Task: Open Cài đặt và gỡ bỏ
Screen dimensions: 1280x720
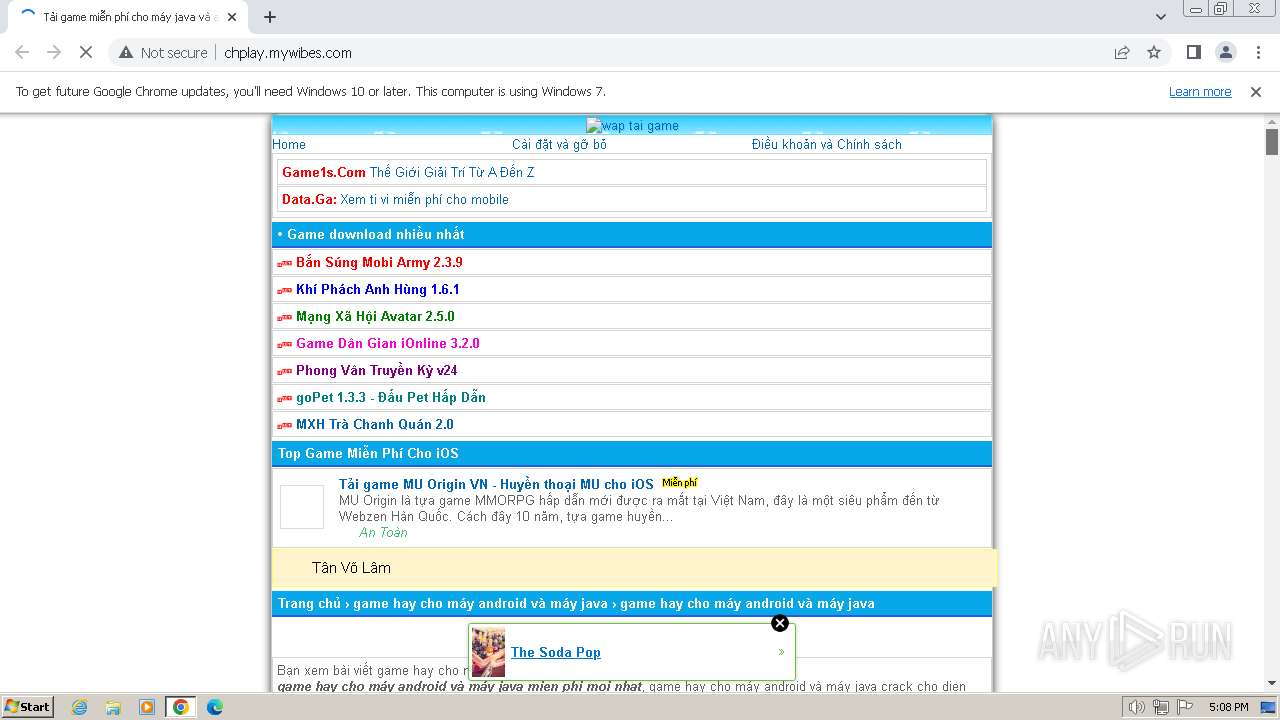Action: pos(559,144)
